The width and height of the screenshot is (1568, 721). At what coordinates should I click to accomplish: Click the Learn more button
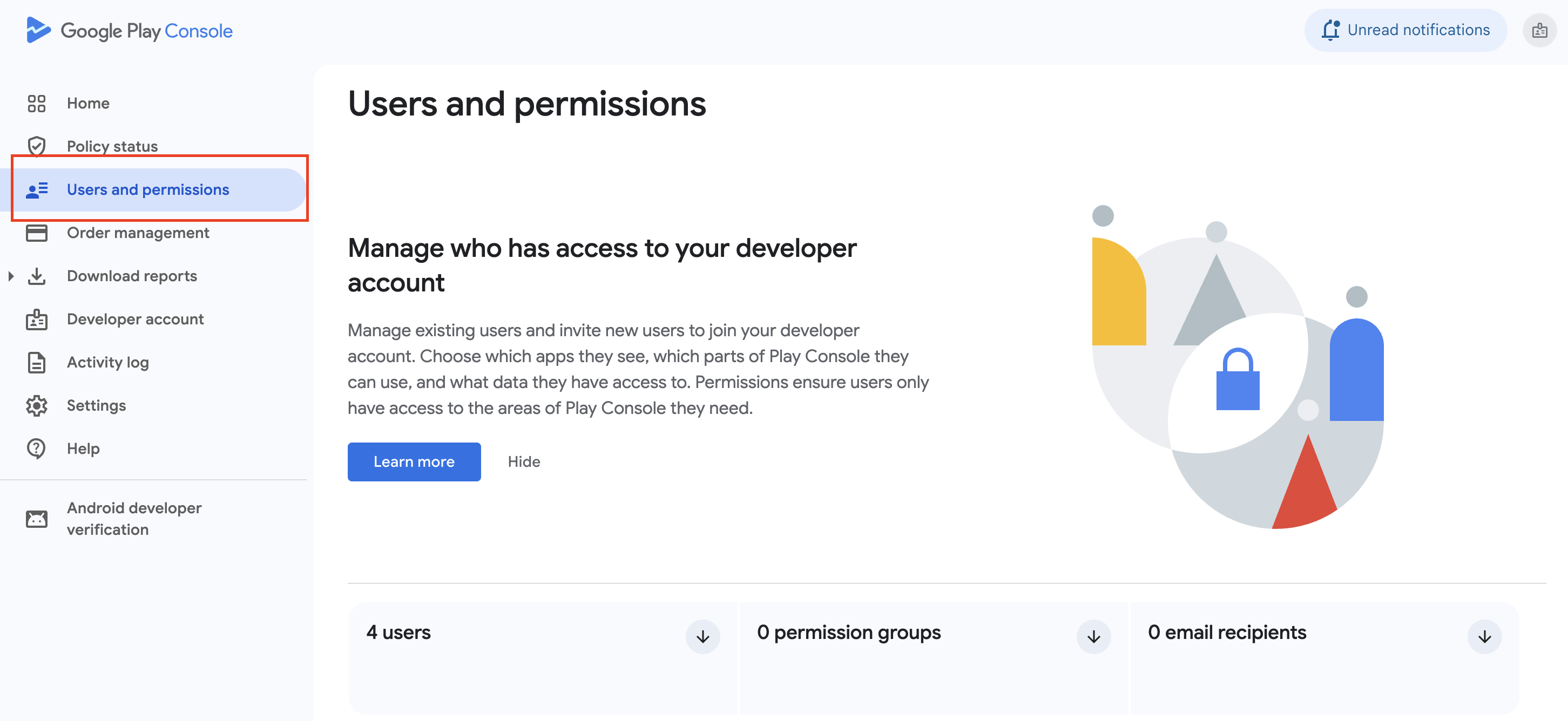pos(414,462)
